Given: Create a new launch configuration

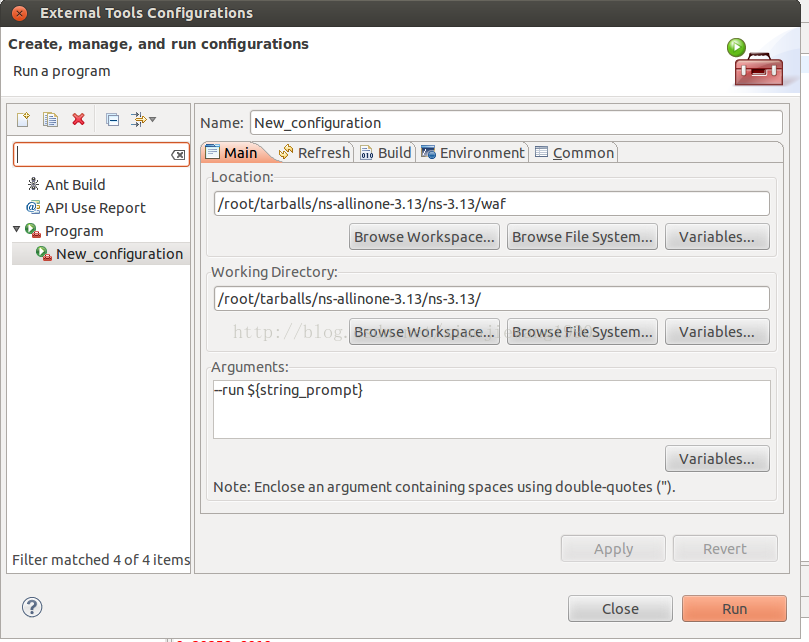Looking at the screenshot, I should [23, 119].
